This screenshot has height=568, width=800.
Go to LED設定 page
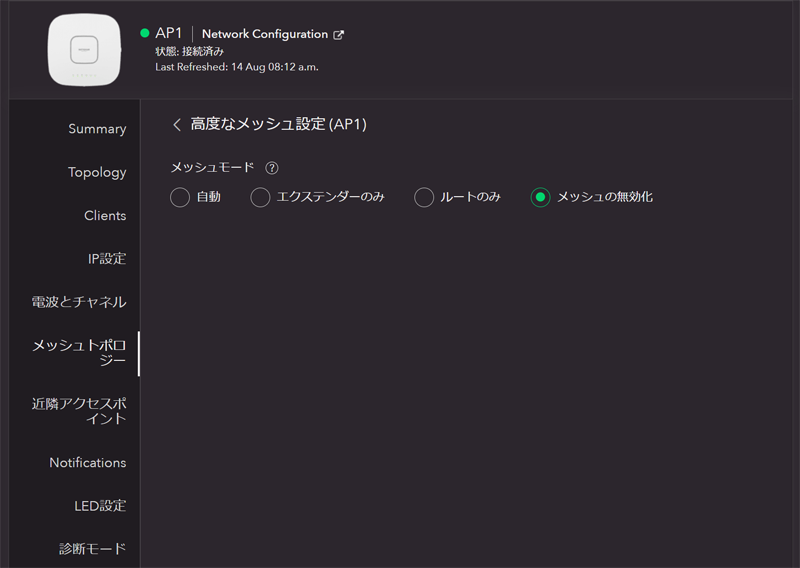(100, 505)
